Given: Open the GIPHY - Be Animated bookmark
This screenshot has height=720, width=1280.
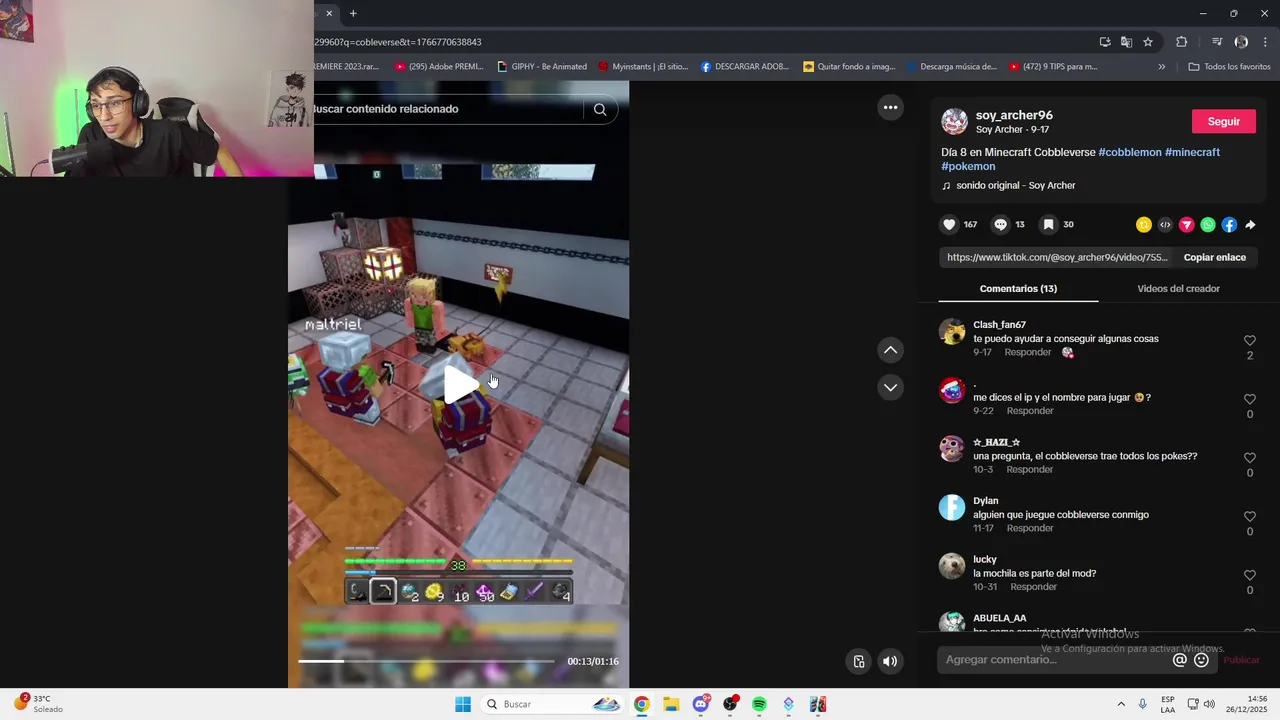Looking at the screenshot, I should [542, 67].
